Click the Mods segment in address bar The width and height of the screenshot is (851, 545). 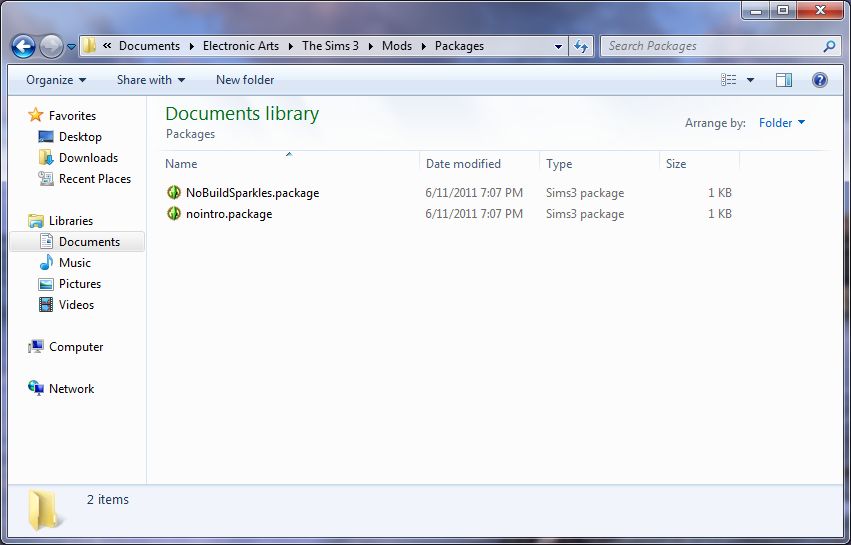[397, 46]
